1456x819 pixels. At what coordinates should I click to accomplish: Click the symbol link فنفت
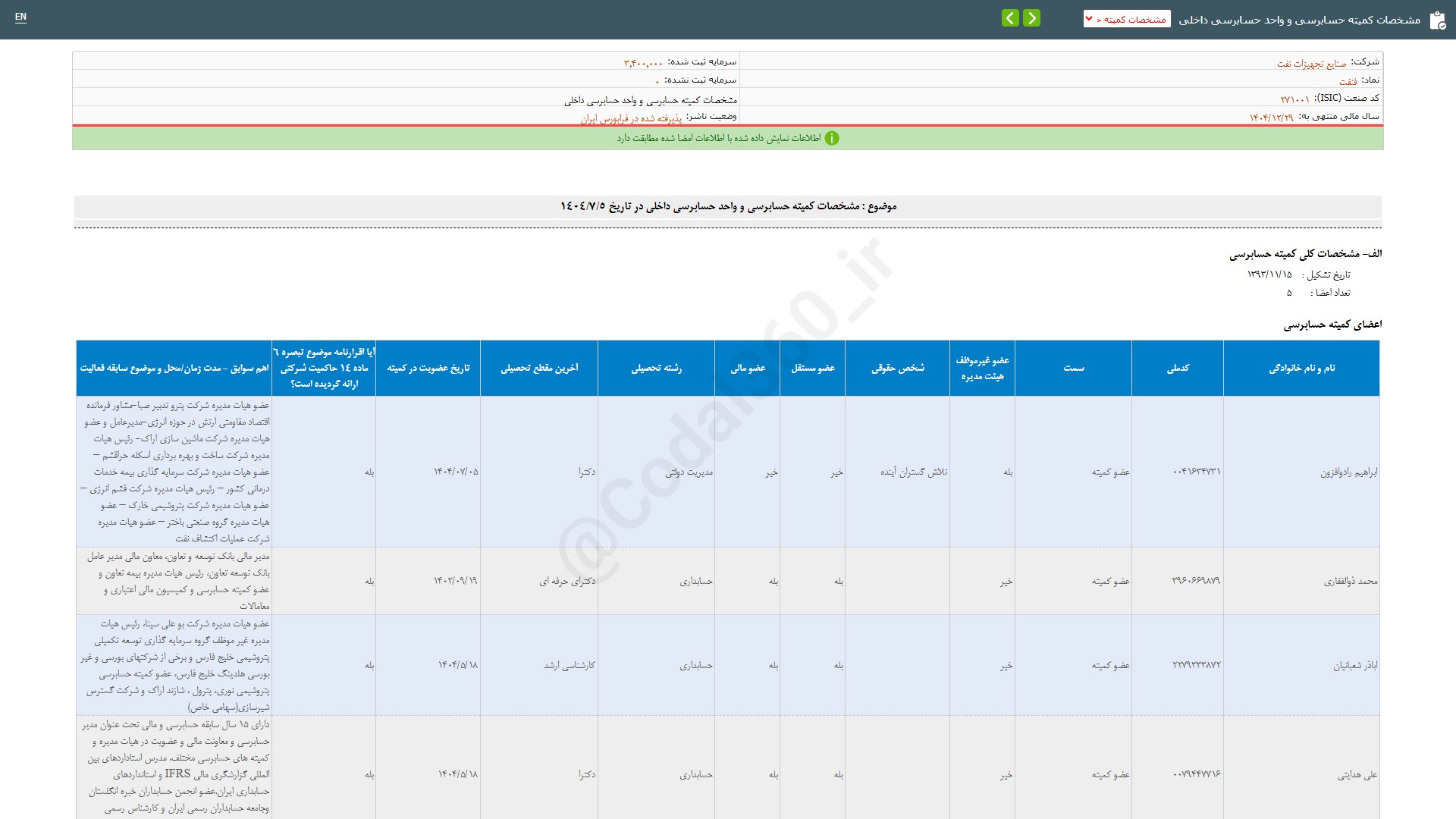pos(1348,81)
